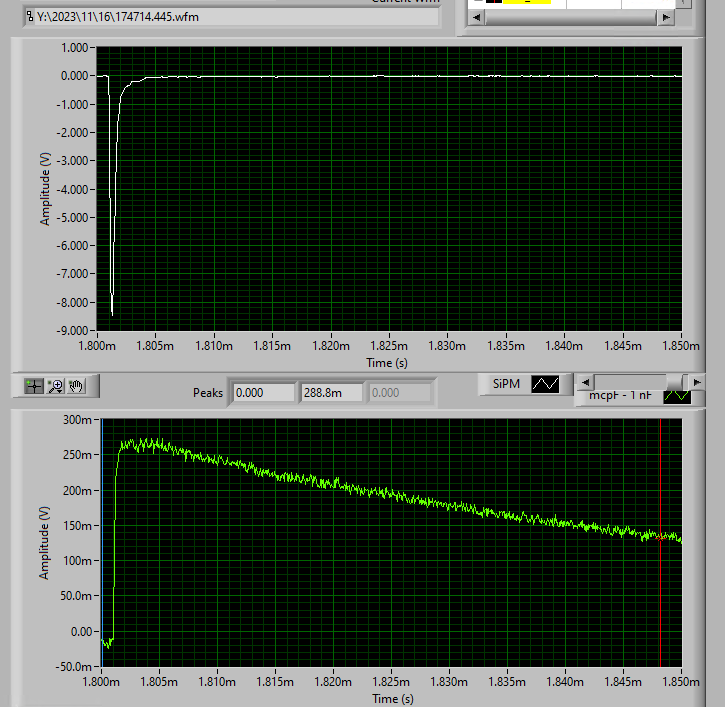Click the yellow color swatch cell
Image resolution: width=725 pixels, height=707 pixels.
tap(527, 2)
